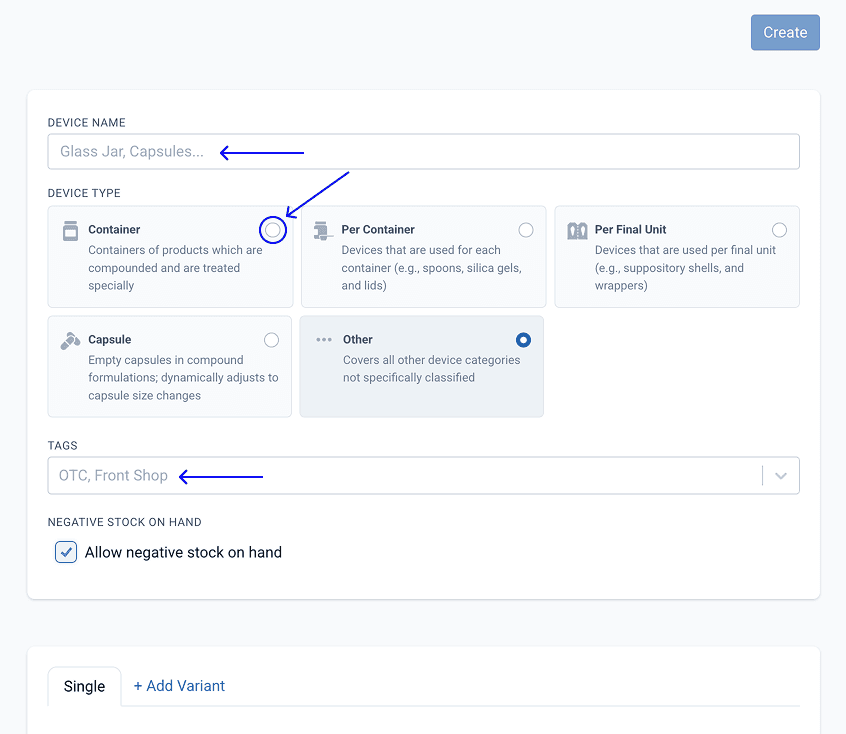Click the Capsule pill icon
846x734 pixels.
70,341
